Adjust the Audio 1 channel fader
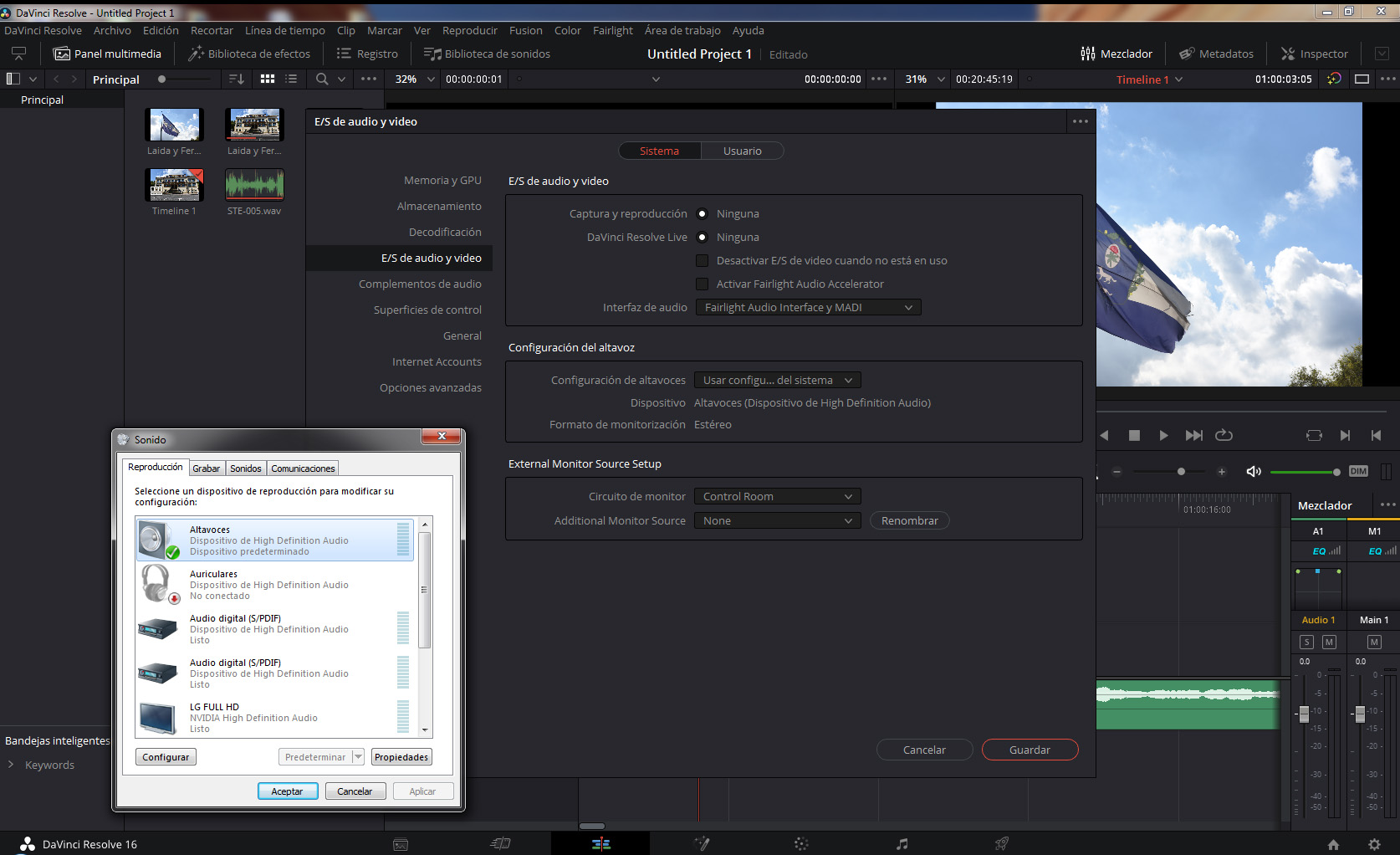 point(1304,714)
